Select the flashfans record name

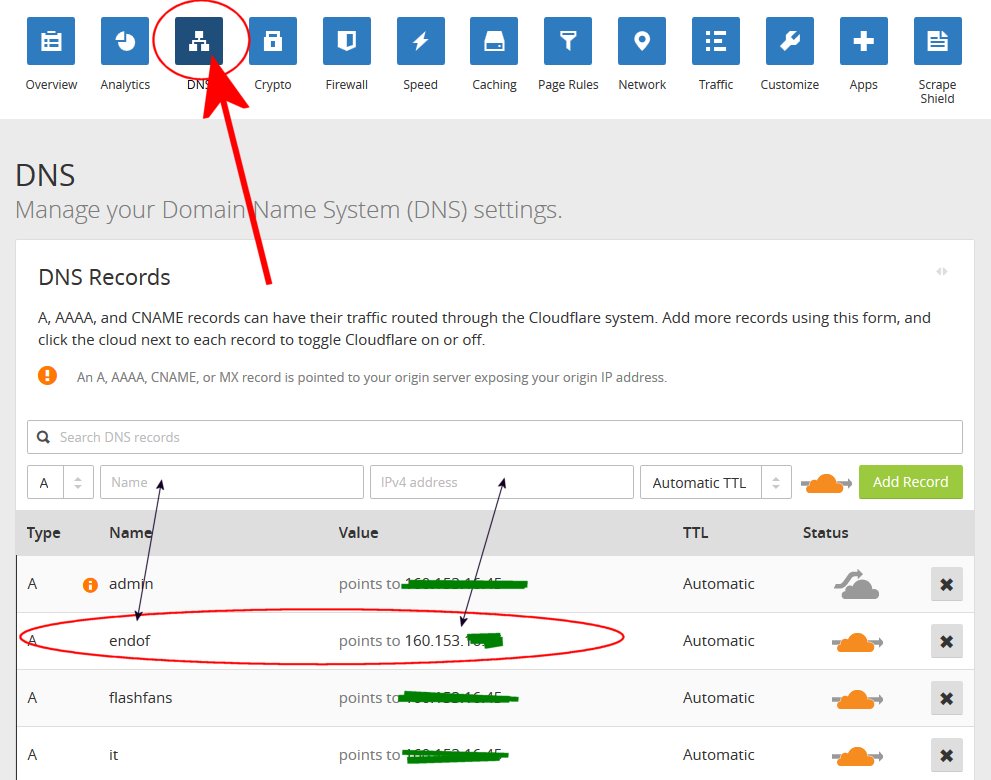click(140, 698)
